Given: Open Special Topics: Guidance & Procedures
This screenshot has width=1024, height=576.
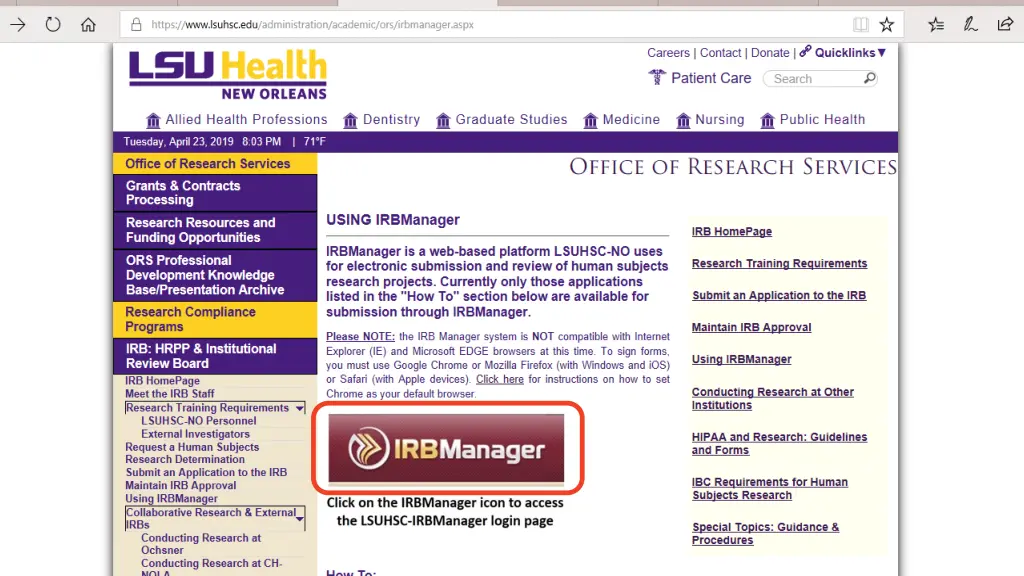Looking at the screenshot, I should pyautogui.click(x=765, y=534).
